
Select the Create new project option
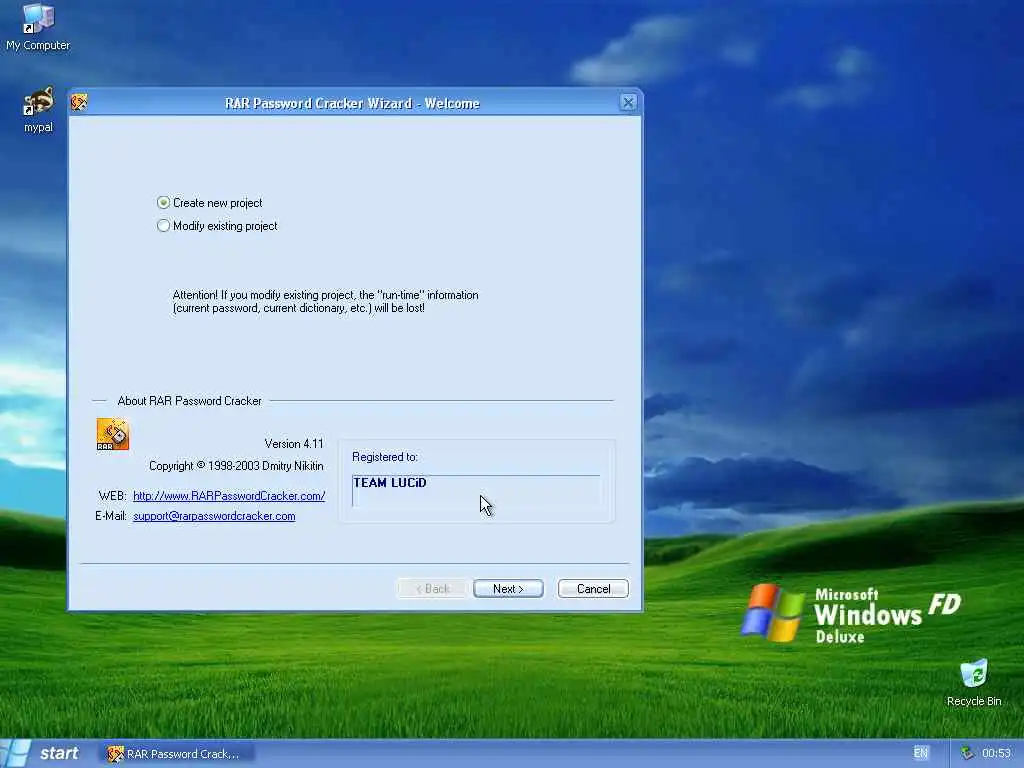pos(209,203)
